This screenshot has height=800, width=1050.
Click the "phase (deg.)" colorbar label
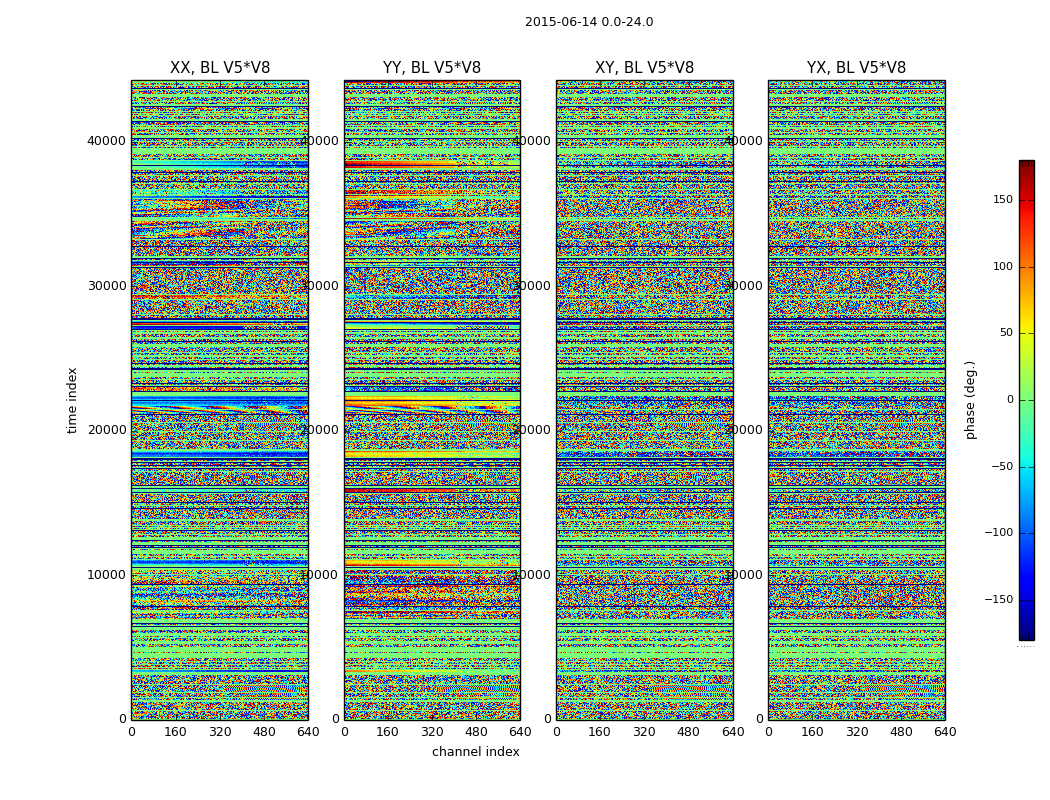(x=970, y=400)
